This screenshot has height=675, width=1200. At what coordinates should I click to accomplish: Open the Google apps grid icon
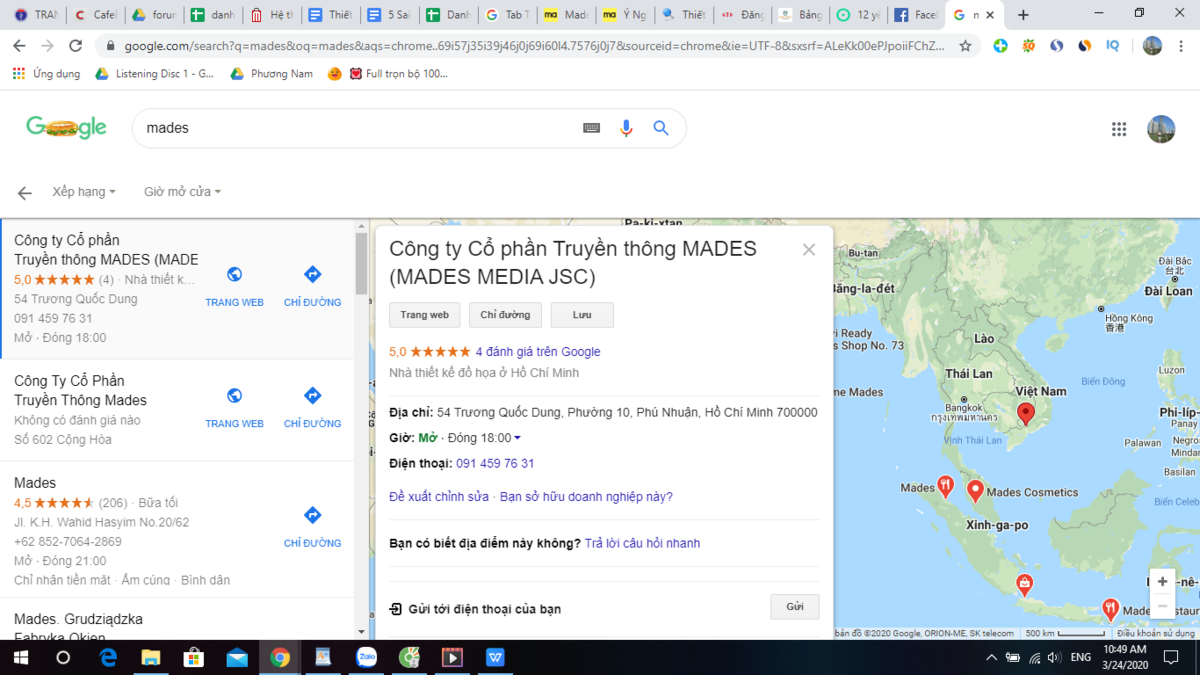click(1119, 129)
